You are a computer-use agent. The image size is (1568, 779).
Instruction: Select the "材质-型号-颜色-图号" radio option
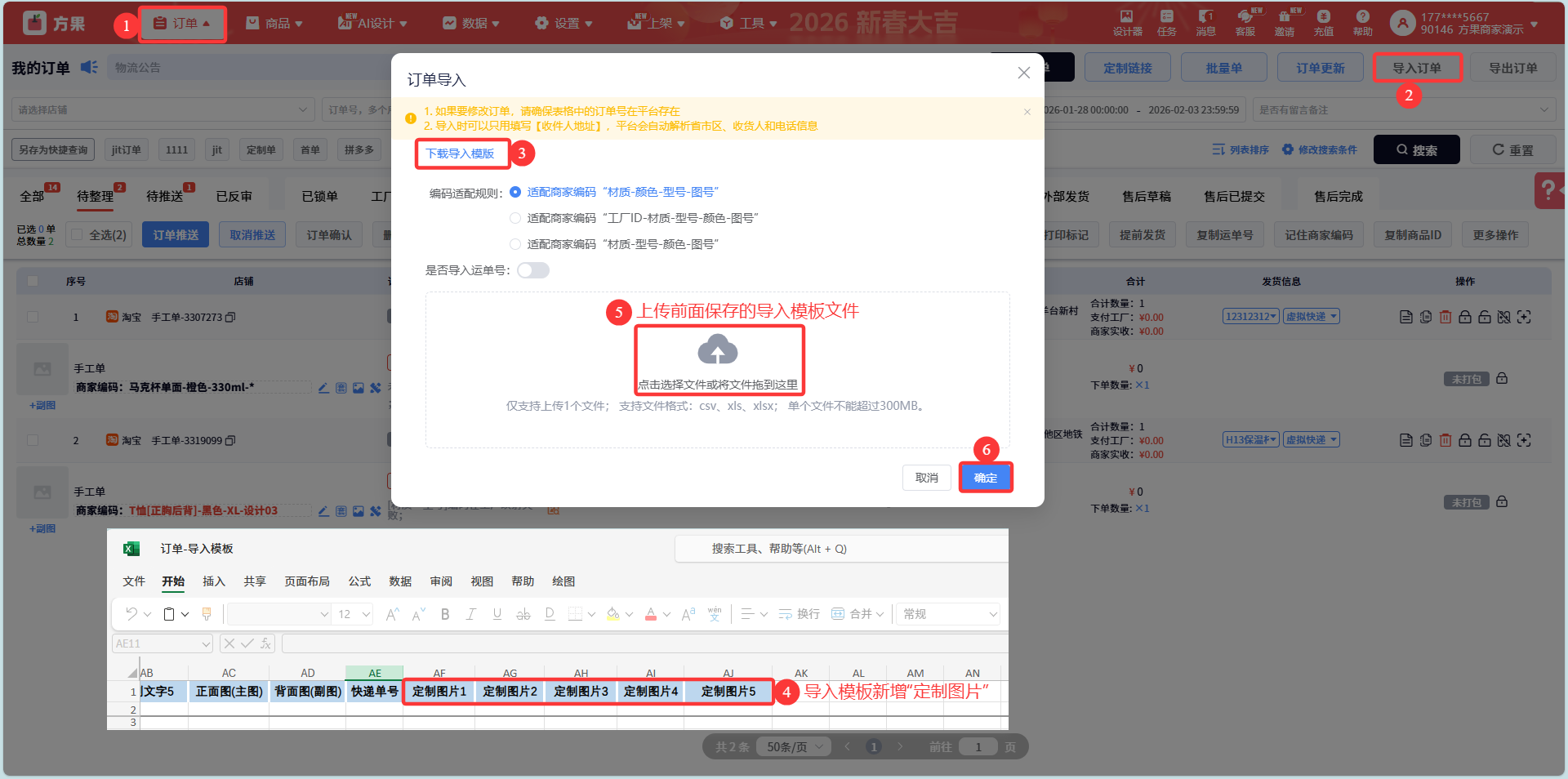pos(515,244)
